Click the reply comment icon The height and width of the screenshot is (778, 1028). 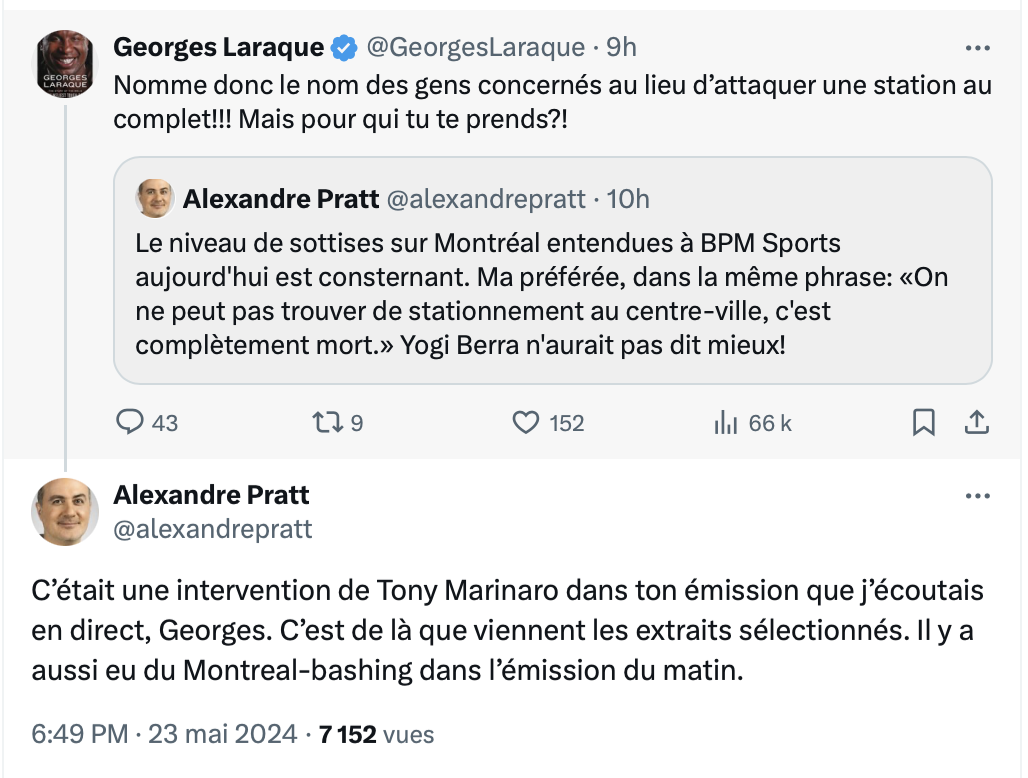[x=131, y=423]
